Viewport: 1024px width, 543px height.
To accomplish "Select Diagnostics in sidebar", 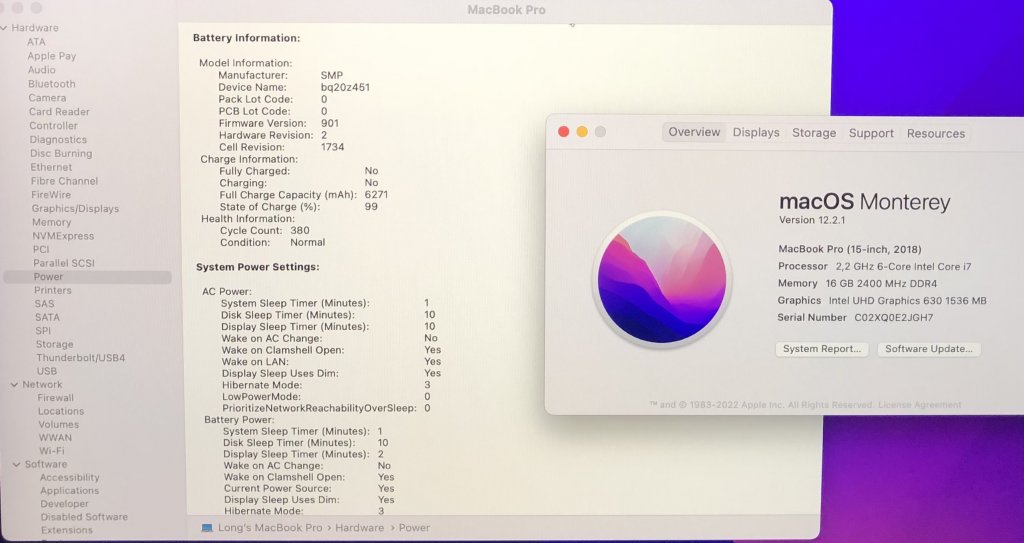I will [58, 140].
